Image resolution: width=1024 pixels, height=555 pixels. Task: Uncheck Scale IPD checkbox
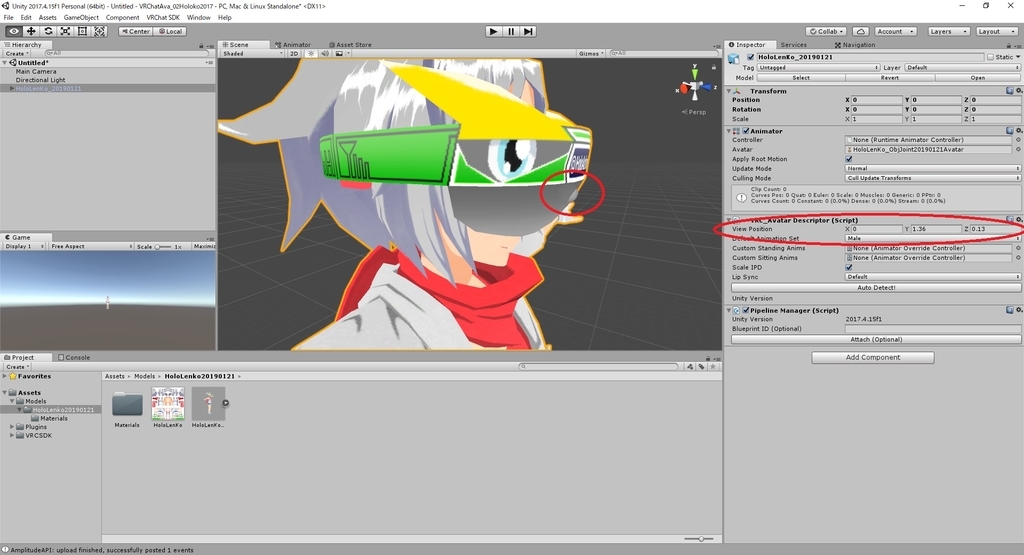click(x=849, y=267)
